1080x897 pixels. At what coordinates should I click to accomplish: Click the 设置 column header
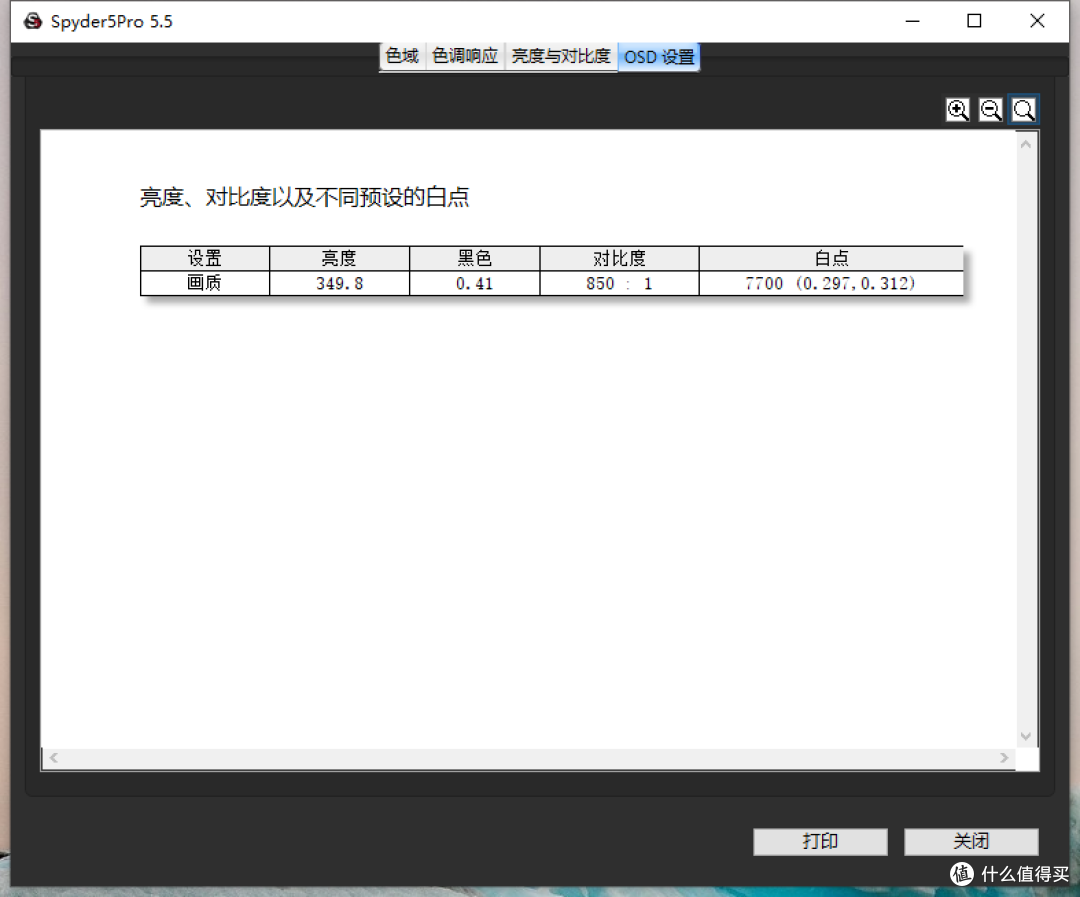point(205,258)
